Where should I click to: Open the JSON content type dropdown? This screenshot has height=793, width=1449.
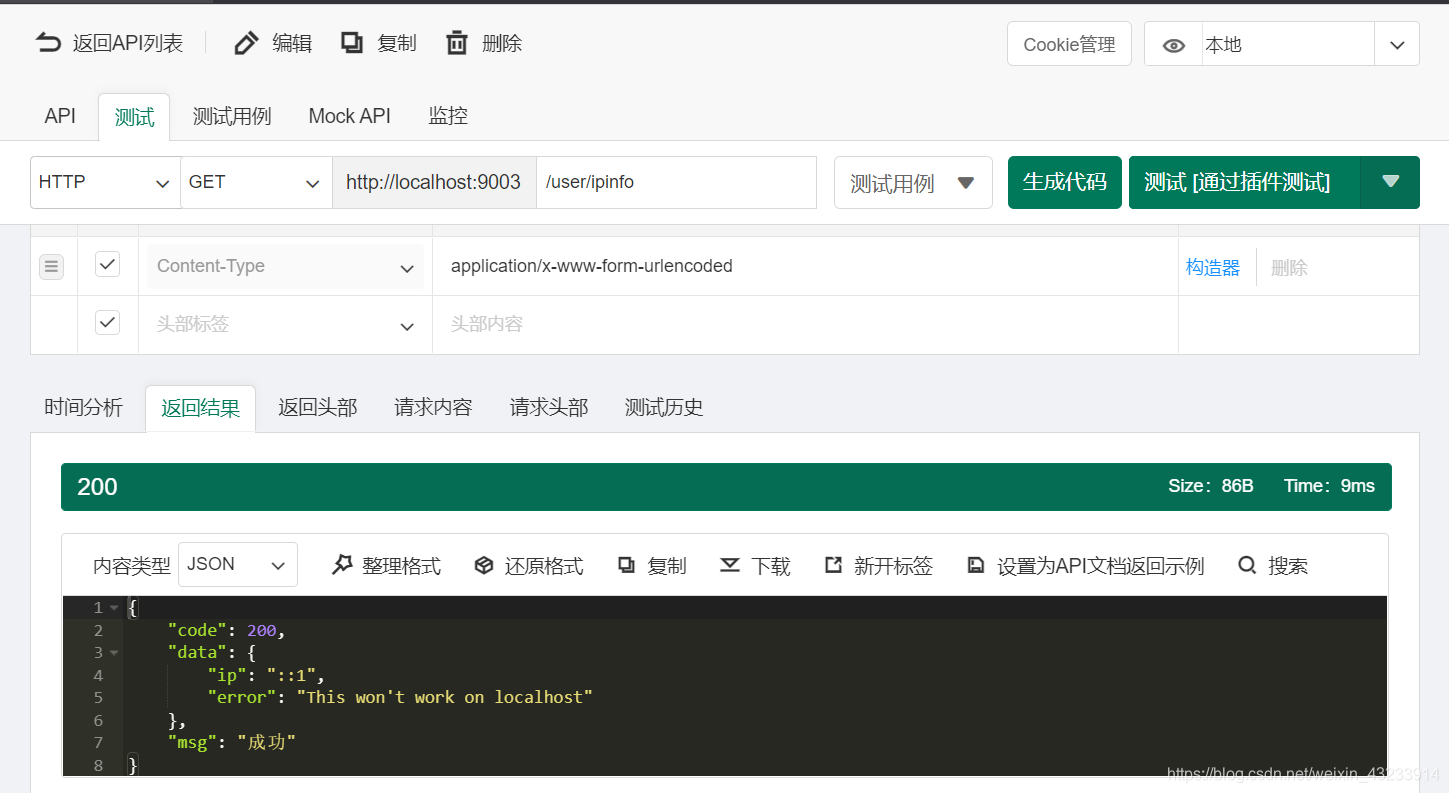point(238,564)
